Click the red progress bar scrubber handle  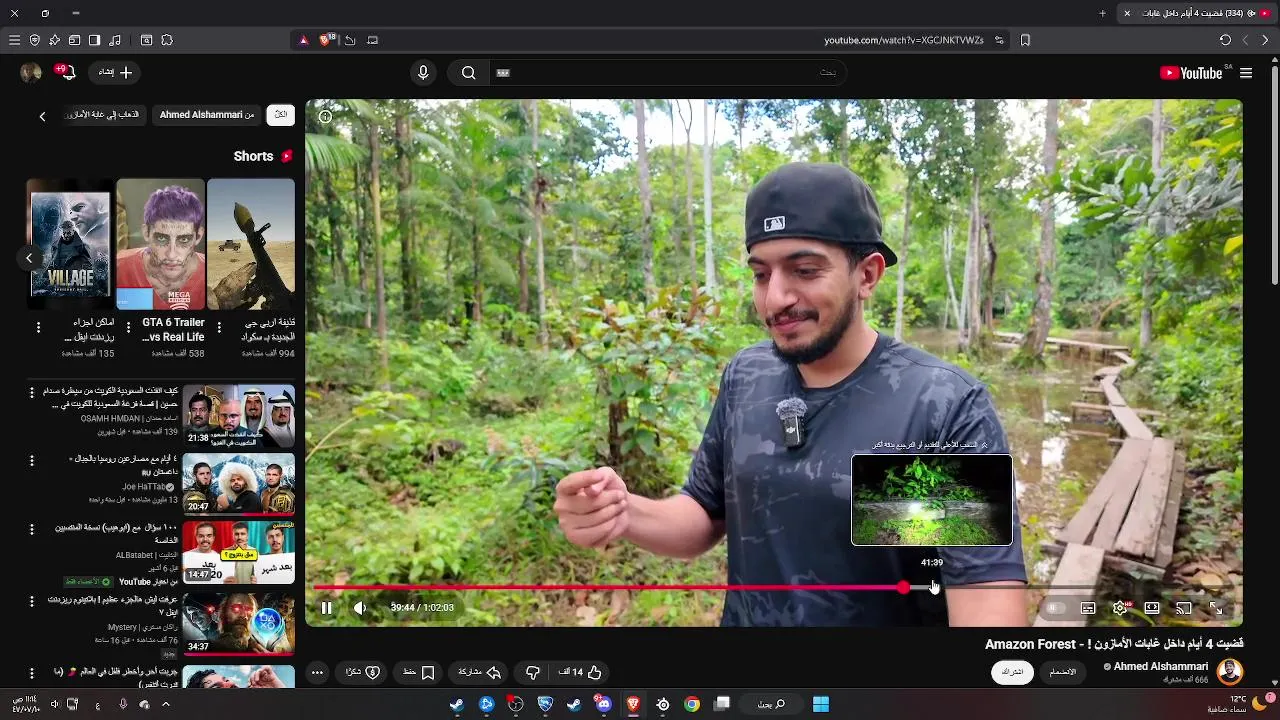point(904,588)
